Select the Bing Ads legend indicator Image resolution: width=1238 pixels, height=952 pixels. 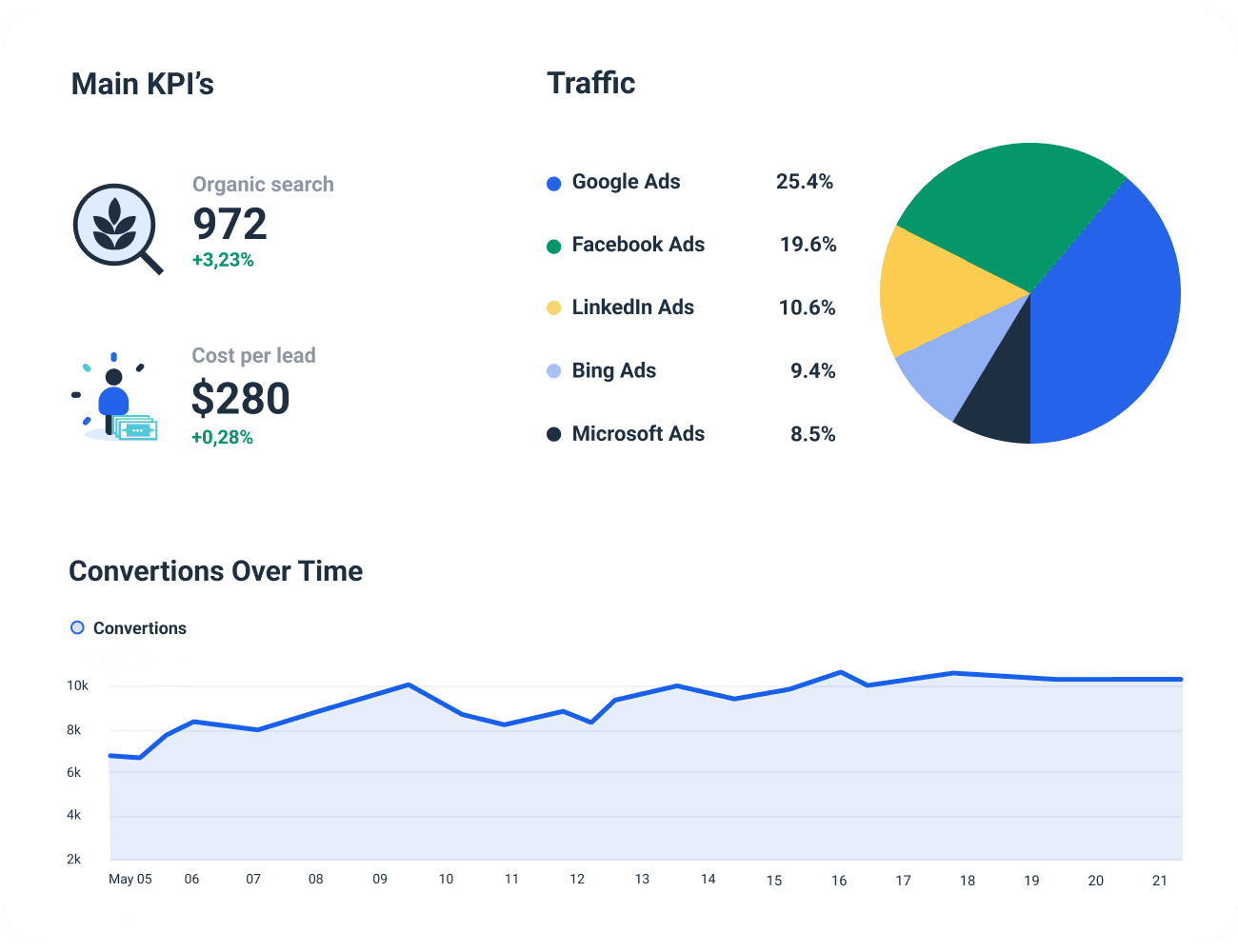pyautogui.click(x=552, y=370)
